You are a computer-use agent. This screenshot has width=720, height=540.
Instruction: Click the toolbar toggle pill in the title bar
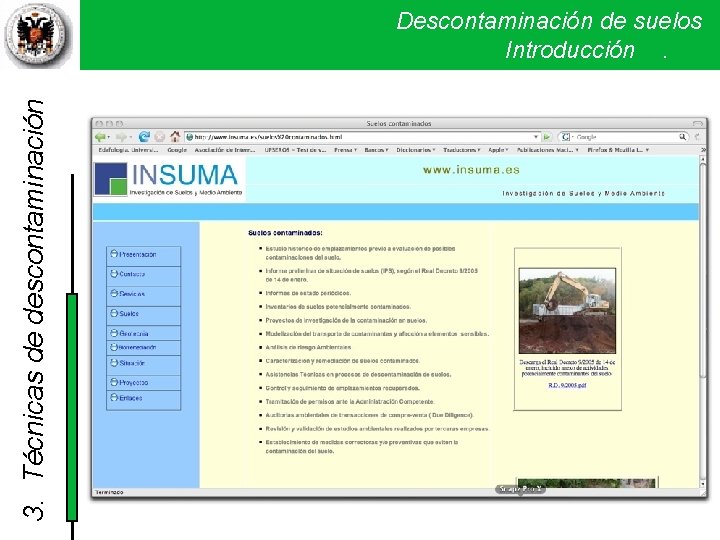698,124
